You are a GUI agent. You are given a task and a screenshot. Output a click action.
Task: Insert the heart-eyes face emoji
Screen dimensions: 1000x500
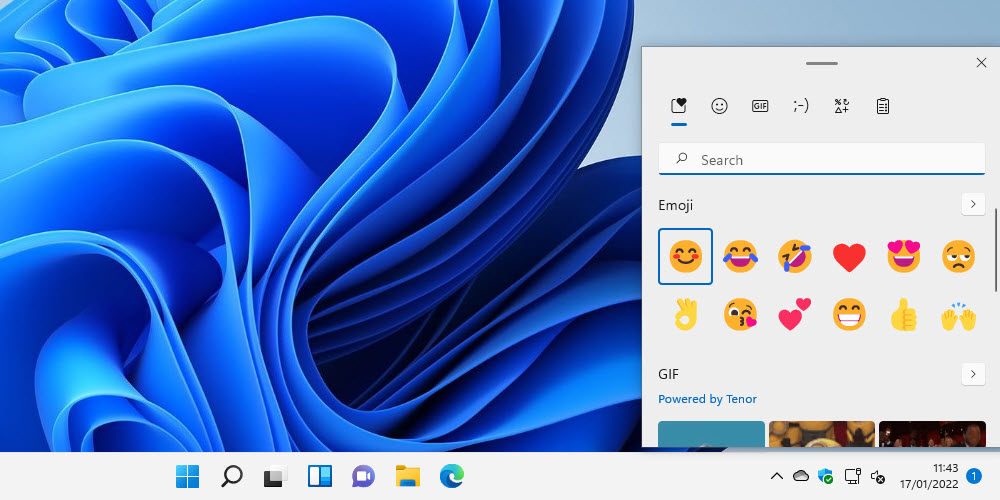(x=904, y=256)
